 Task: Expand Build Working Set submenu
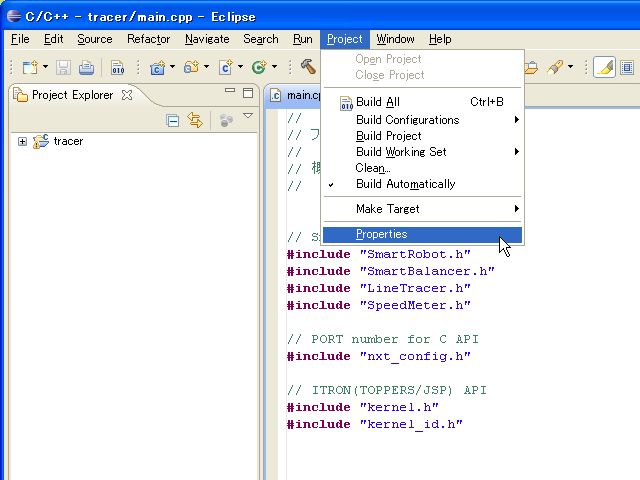coord(422,152)
